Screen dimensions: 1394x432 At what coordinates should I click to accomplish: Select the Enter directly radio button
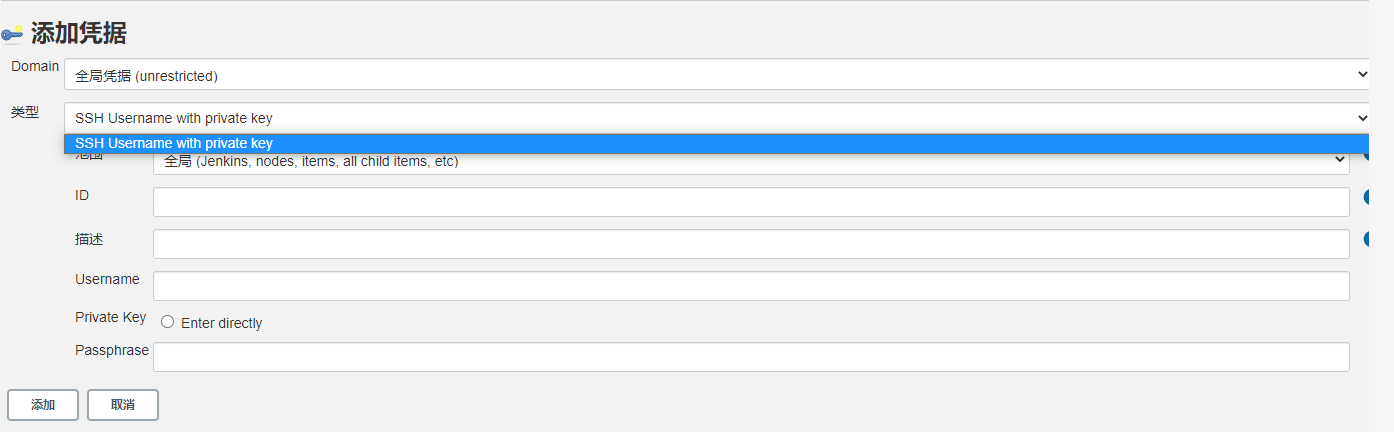(168, 322)
